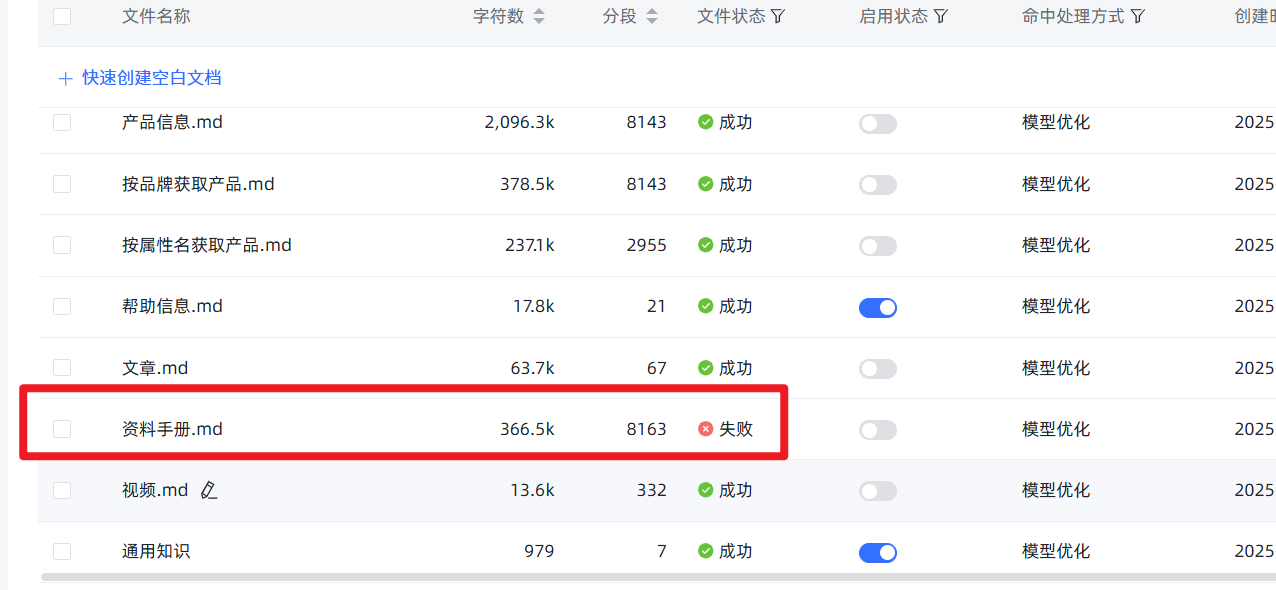This screenshot has width=1276, height=590.
Task: Sort by 分段 column arrows
Action: pos(652,16)
